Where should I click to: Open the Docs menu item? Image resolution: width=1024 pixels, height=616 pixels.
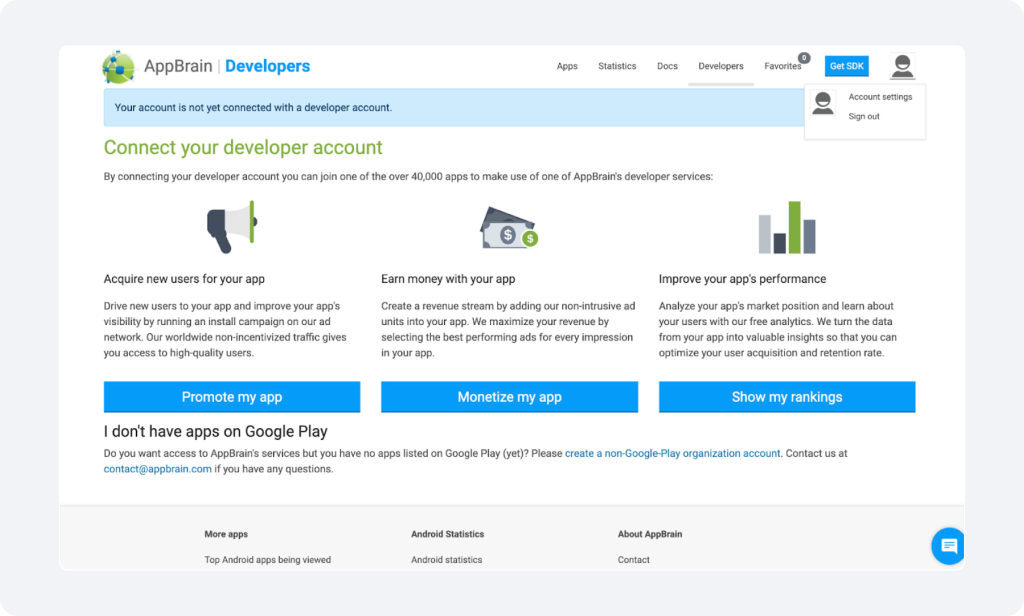(x=667, y=66)
